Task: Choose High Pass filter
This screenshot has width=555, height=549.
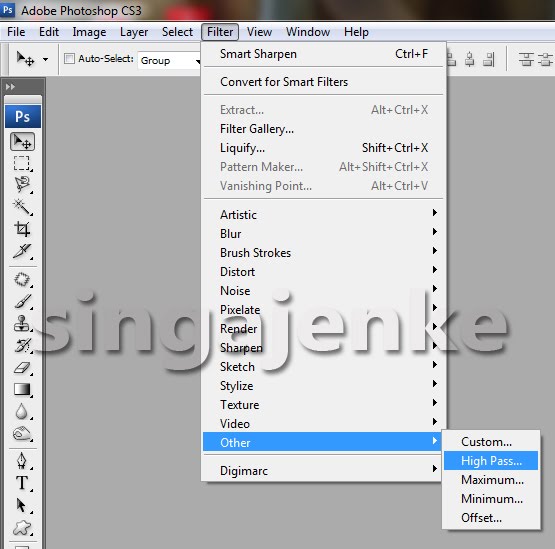Action: coord(491,461)
